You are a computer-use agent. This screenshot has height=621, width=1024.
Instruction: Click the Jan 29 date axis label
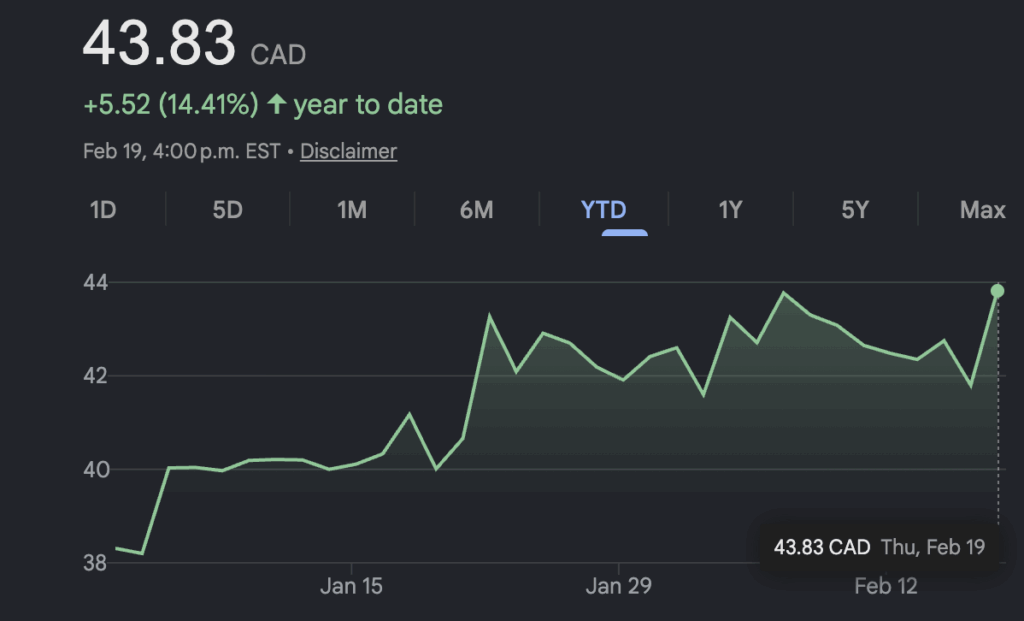[x=618, y=587]
